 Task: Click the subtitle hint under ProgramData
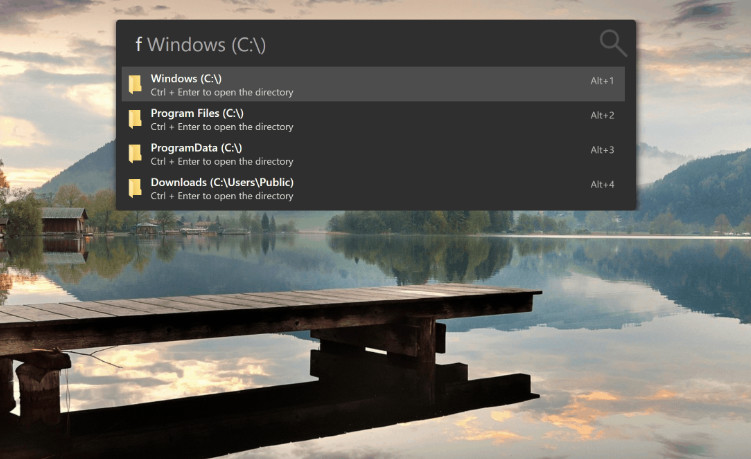click(222, 161)
